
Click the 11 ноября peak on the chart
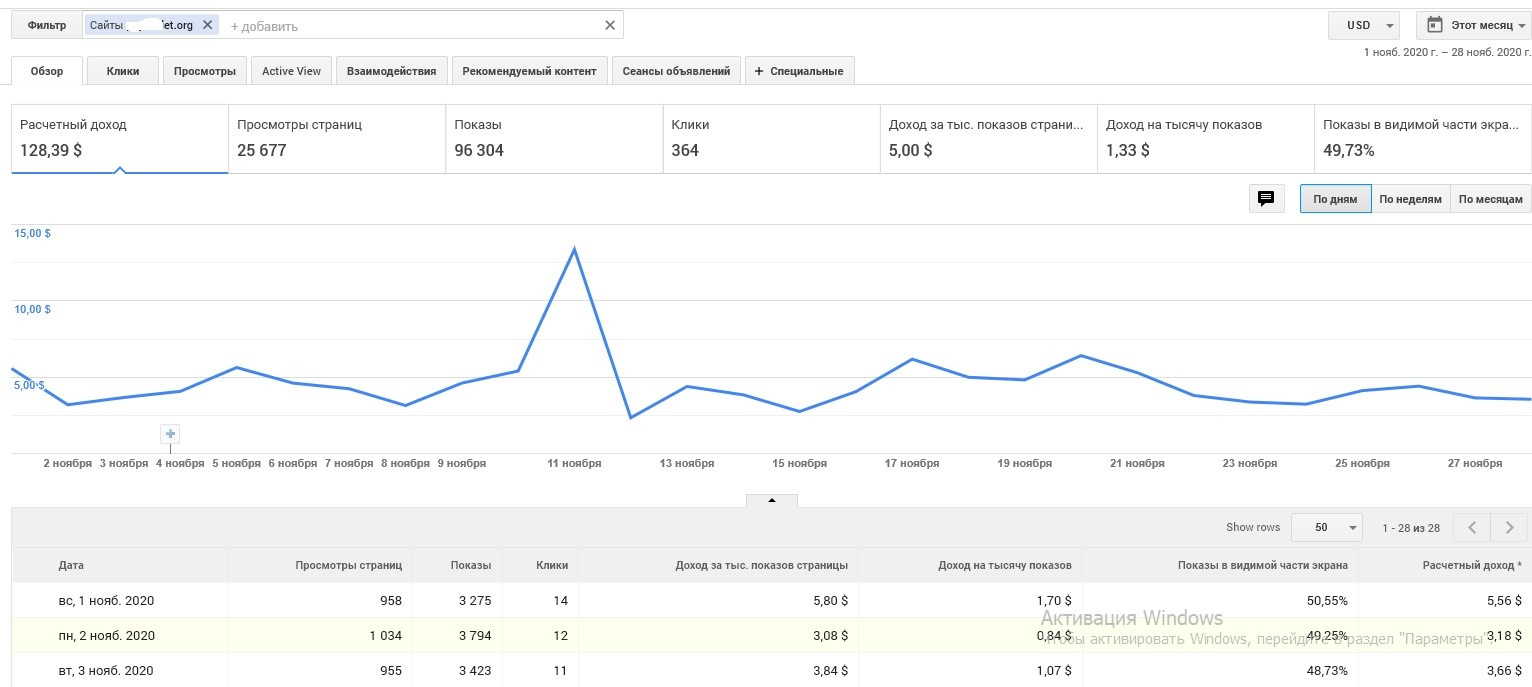(x=574, y=248)
